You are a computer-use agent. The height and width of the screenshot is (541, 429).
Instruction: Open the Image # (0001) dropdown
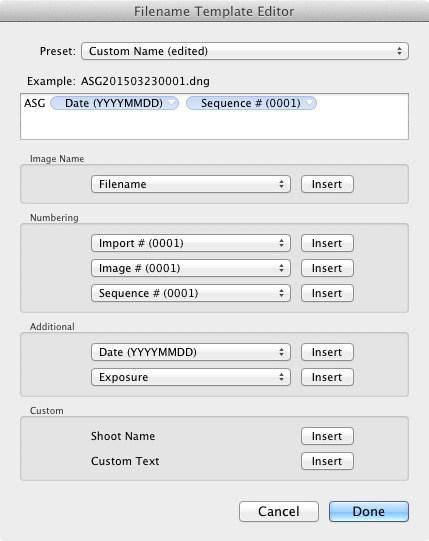click(x=191, y=268)
